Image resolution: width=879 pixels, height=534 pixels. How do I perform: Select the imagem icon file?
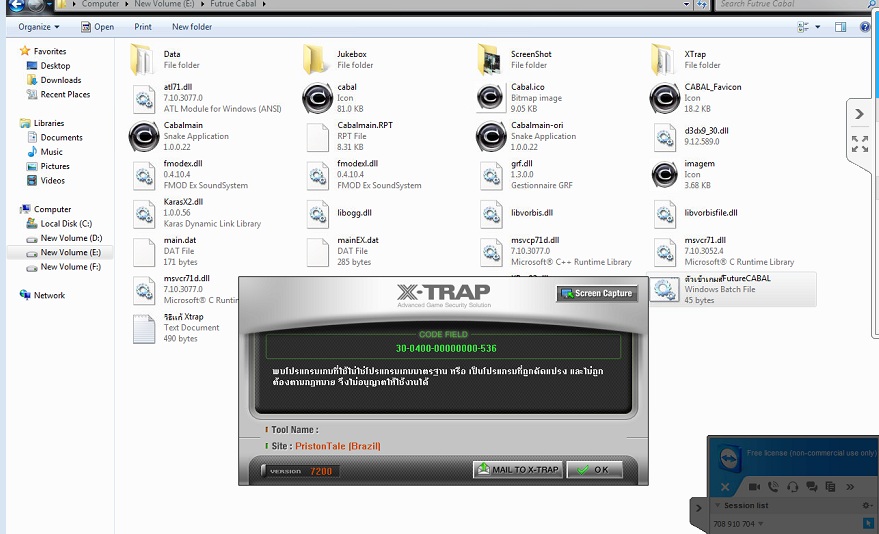[x=665, y=174]
